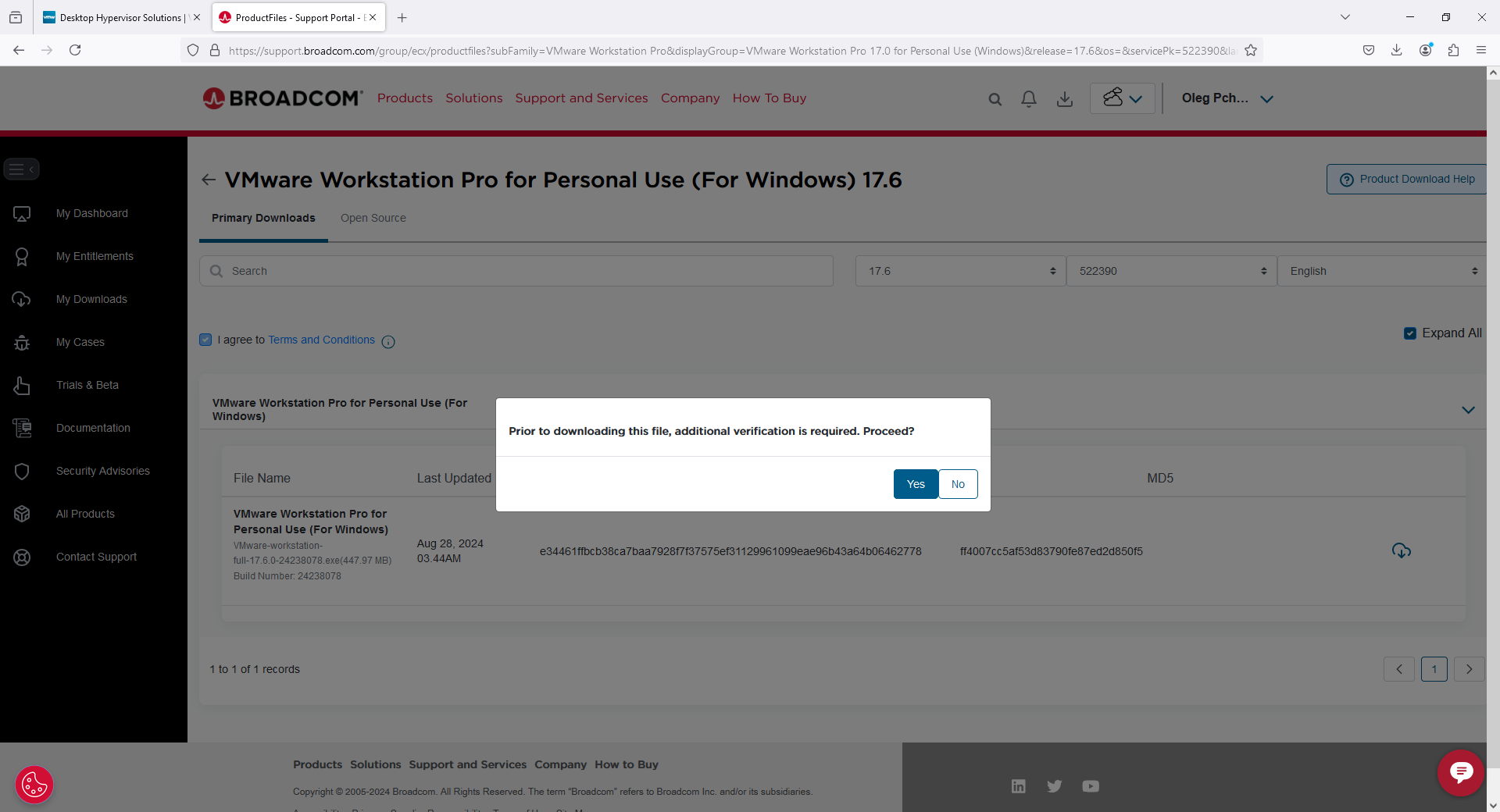Click the SHA2 hash value text
This screenshot has width=1500, height=812.
[730, 551]
